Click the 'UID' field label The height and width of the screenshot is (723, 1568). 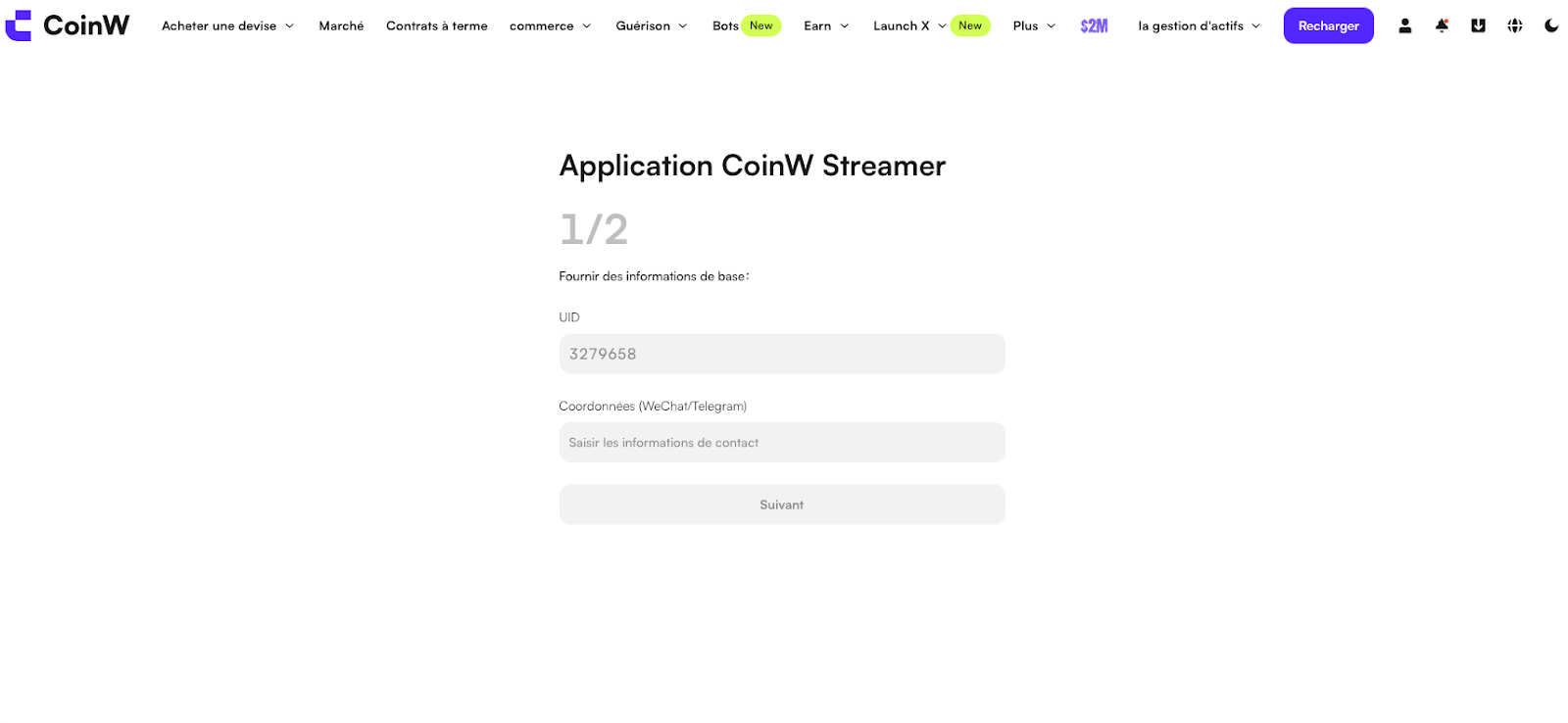[x=569, y=317]
